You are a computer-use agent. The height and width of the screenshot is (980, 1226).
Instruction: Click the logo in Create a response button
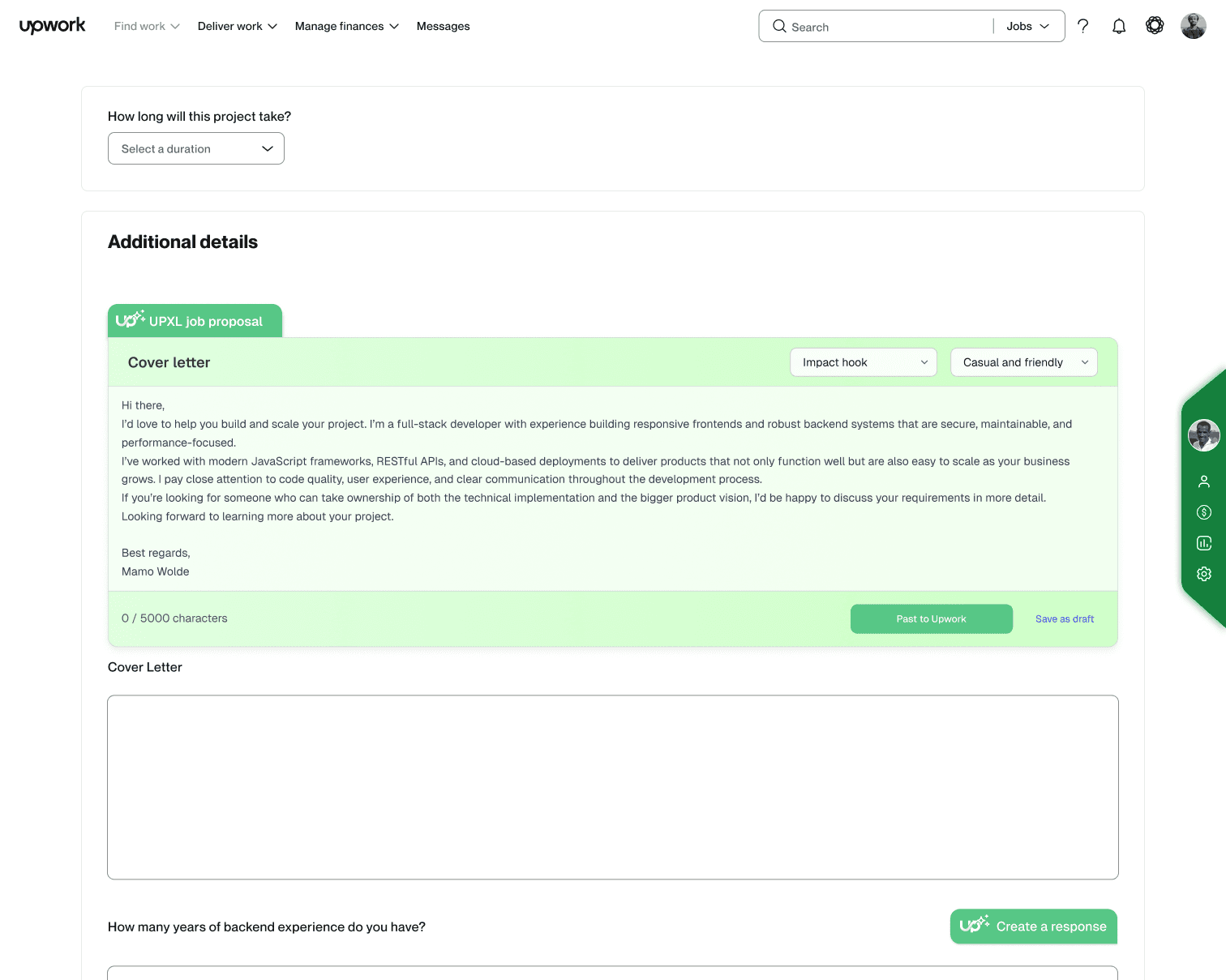975,925
